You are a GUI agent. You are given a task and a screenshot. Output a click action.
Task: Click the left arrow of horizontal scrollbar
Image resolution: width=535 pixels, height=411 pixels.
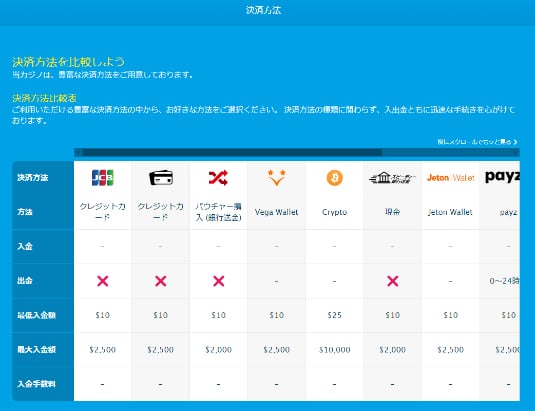click(x=78, y=152)
